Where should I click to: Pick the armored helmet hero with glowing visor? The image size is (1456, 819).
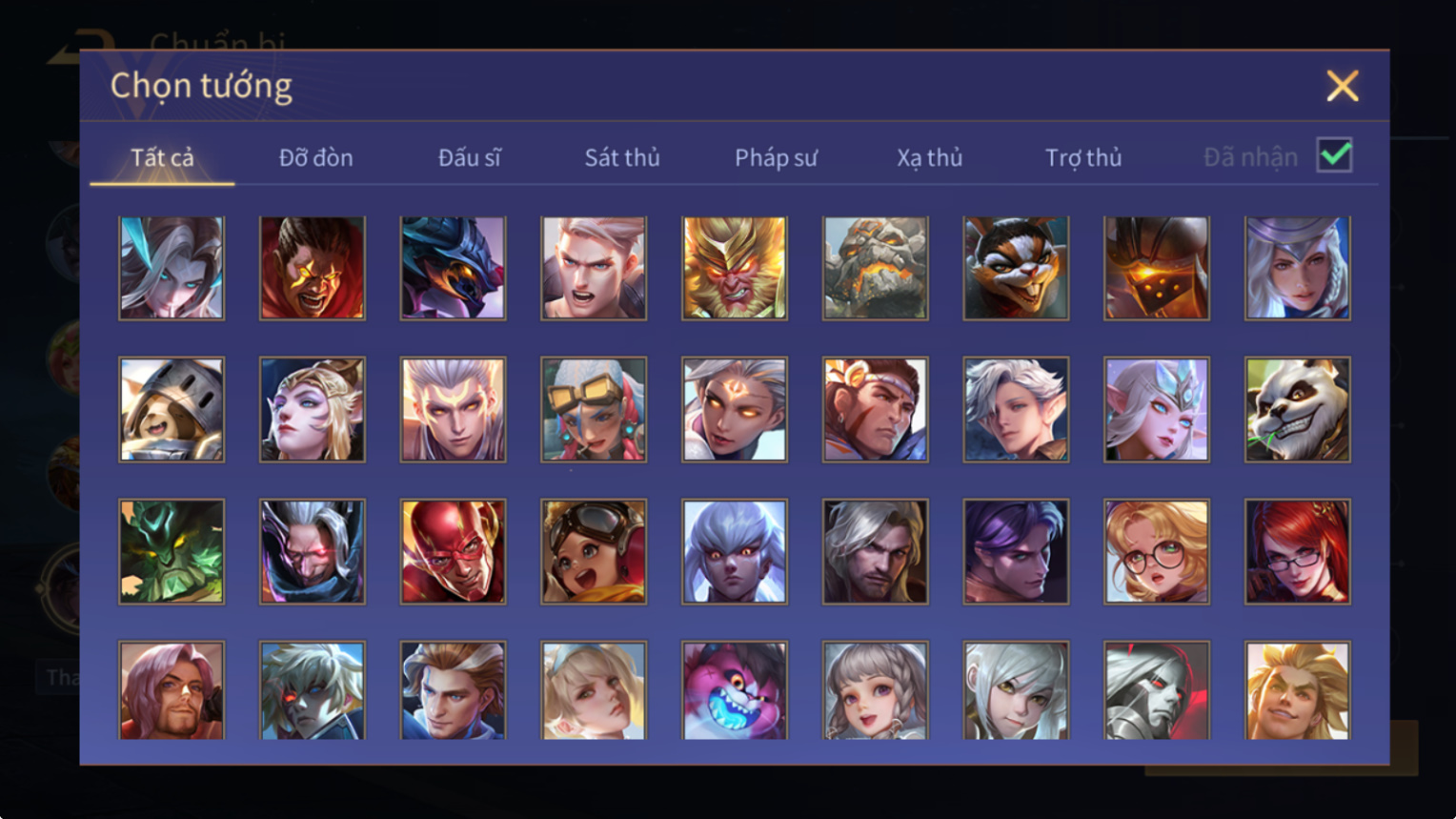click(1156, 268)
